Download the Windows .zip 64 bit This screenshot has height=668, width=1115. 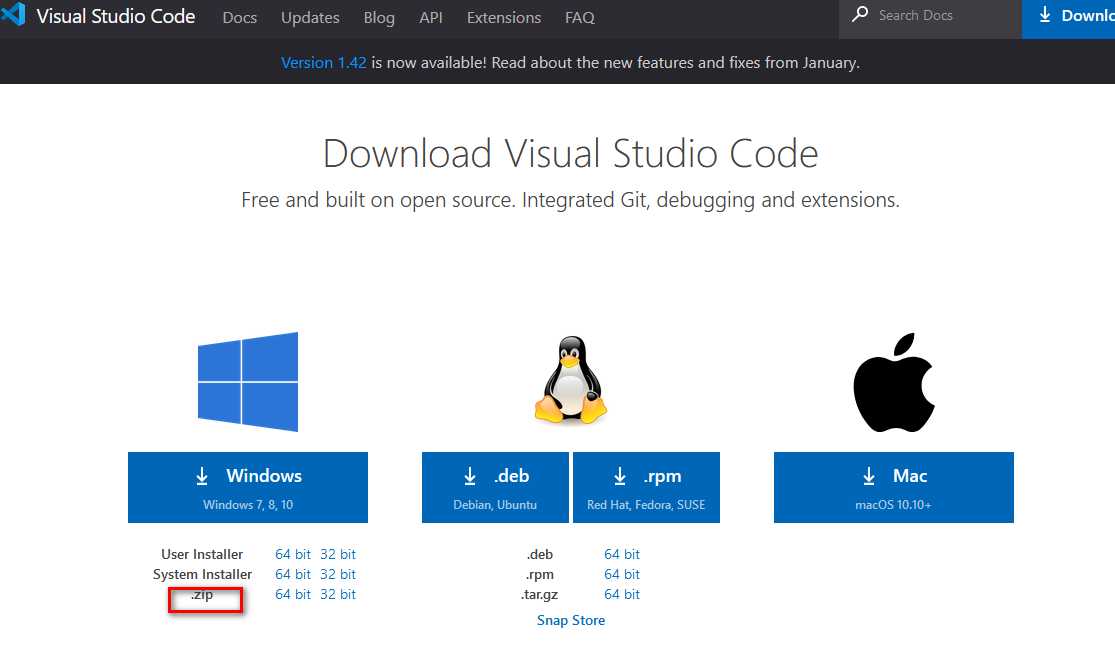pos(293,594)
